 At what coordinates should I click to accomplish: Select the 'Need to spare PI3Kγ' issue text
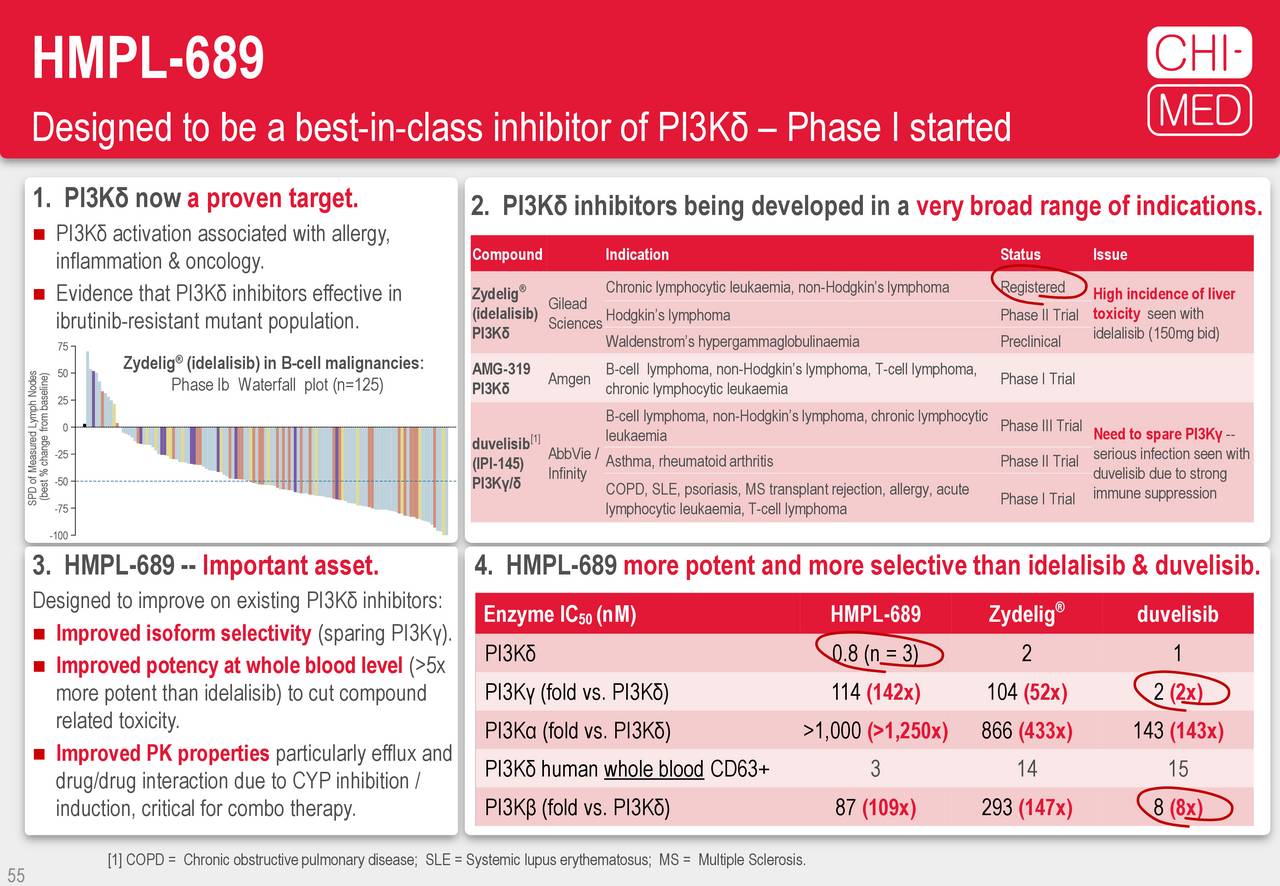pyautogui.click(x=1171, y=463)
